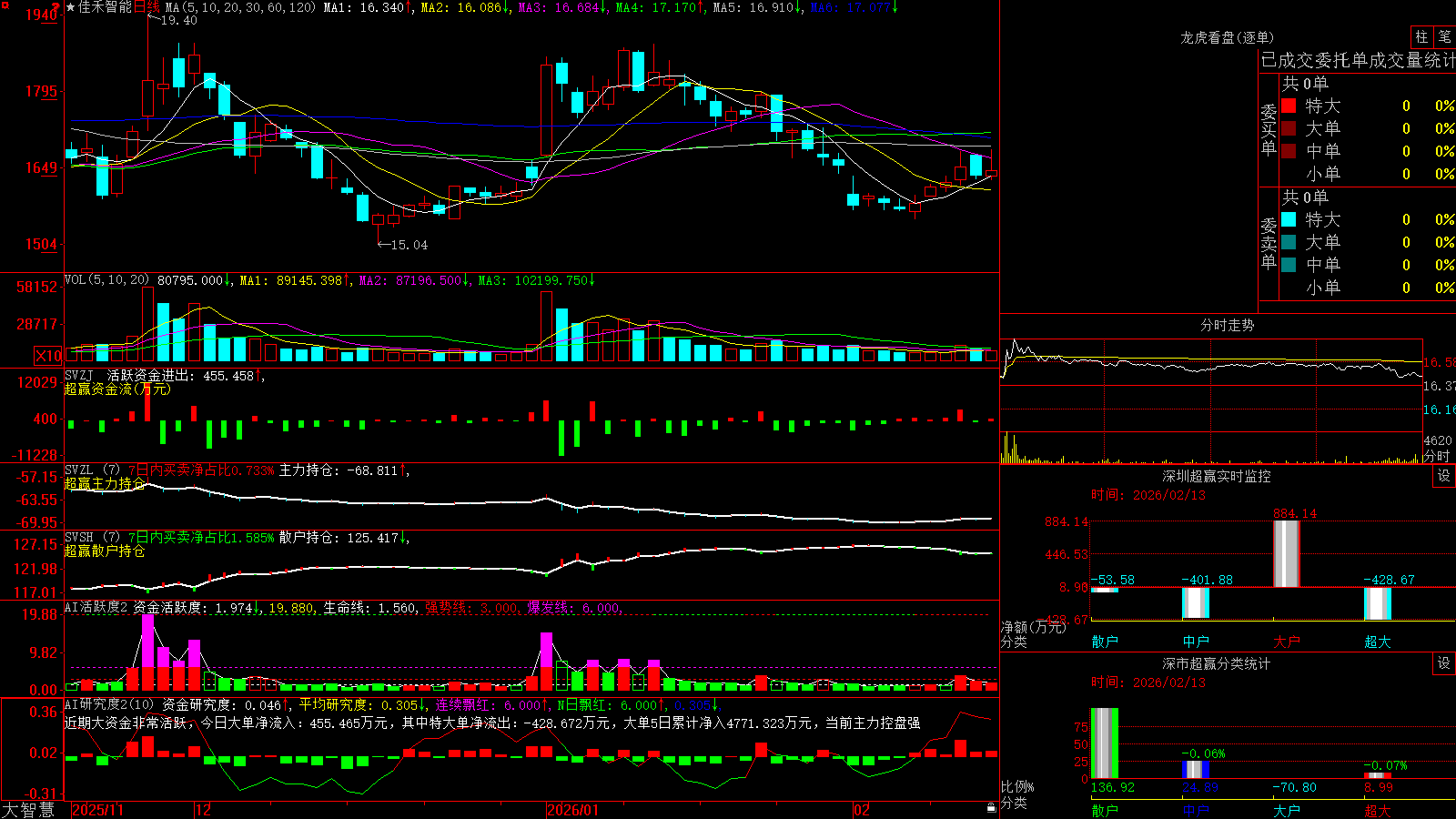Click the 爆发线: 6.000 label
1456x819 pixels.
click(x=574, y=608)
